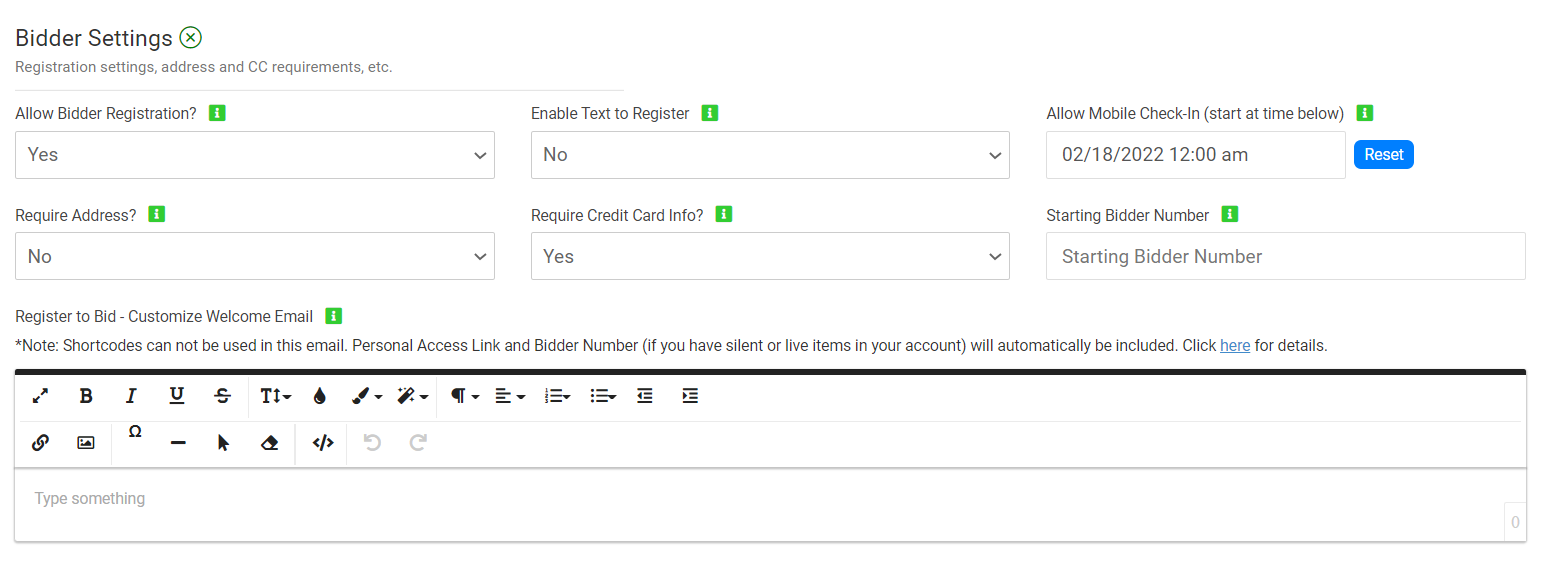Open info icon beside Require Credit Card Info
This screenshot has height=564, width=1552.
(724, 214)
